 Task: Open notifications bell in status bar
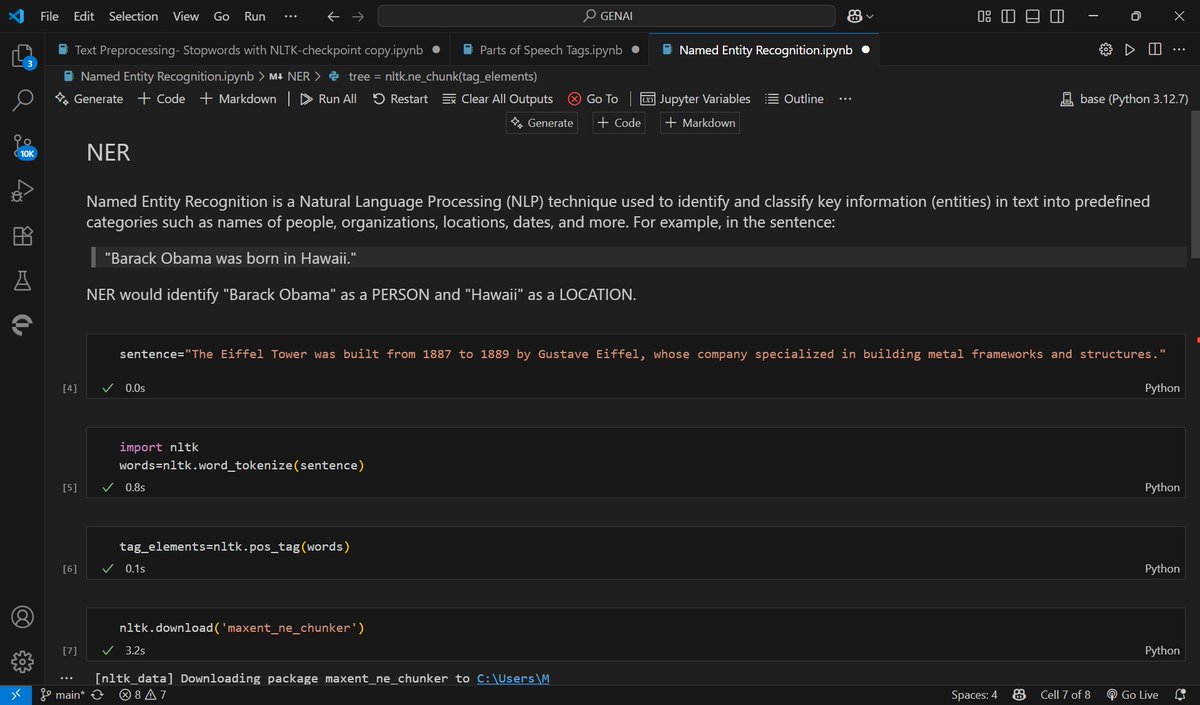pyautogui.click(x=1181, y=694)
